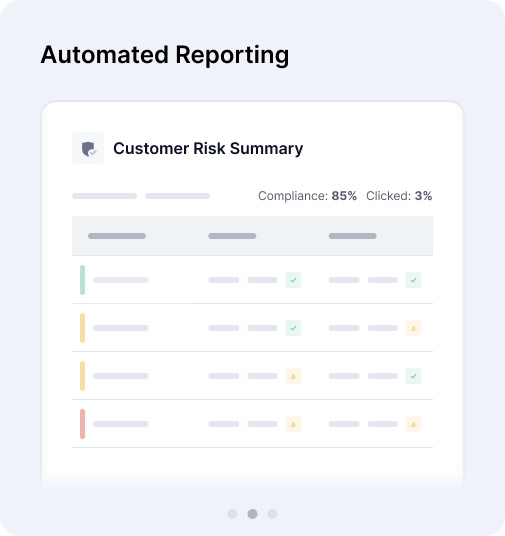Click the first yellow row's check icon
The width and height of the screenshot is (505, 536).
293,328
